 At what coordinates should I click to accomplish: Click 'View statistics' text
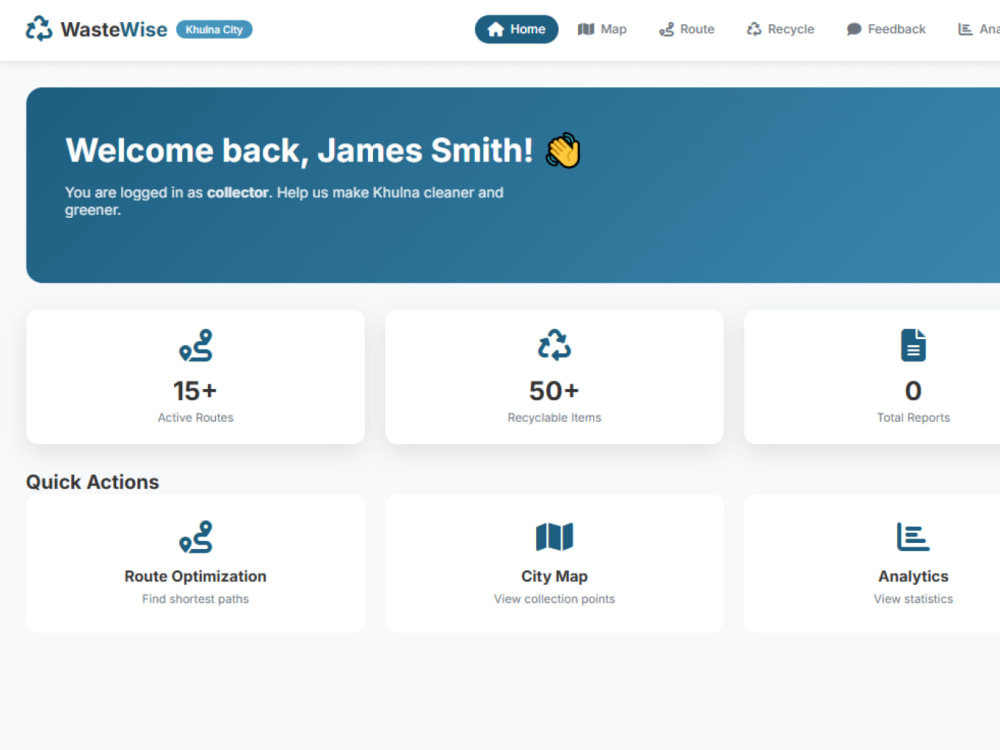913,599
